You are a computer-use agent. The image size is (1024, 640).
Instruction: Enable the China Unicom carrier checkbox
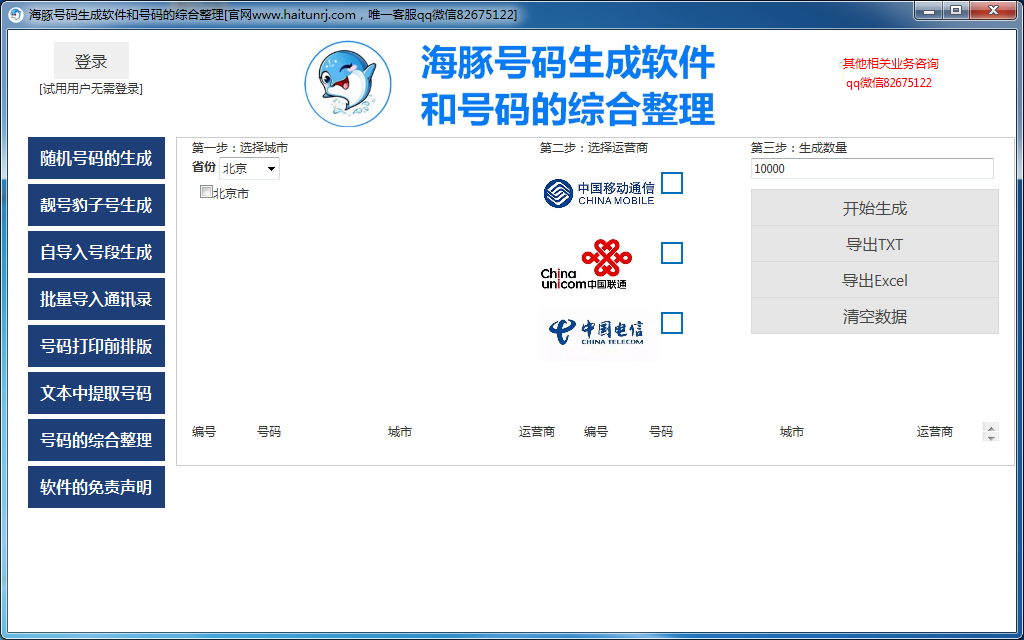tap(672, 253)
